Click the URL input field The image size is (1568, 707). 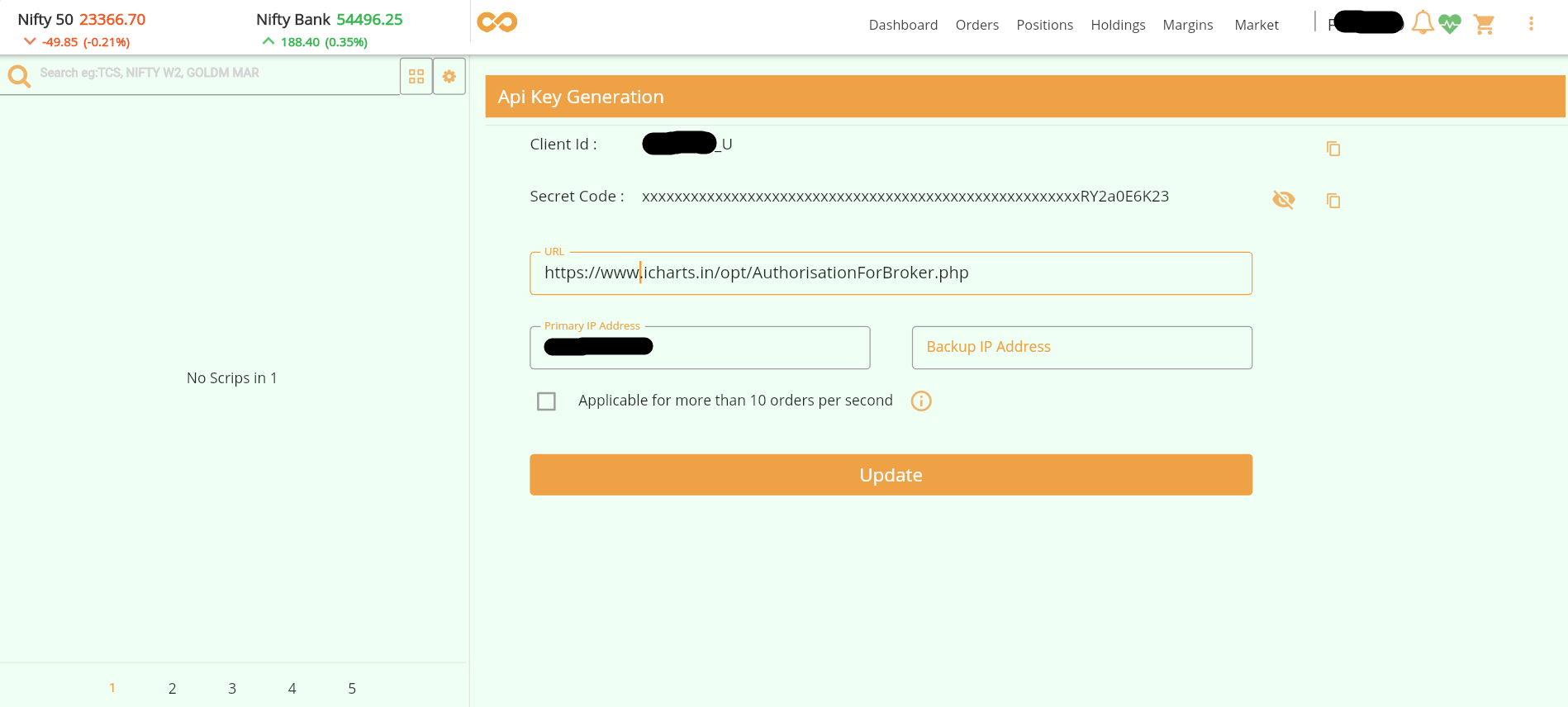[891, 273]
